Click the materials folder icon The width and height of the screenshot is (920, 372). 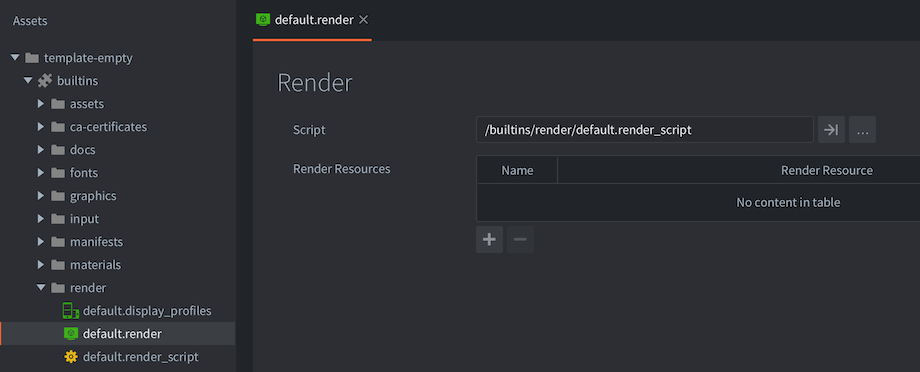pos(58,265)
